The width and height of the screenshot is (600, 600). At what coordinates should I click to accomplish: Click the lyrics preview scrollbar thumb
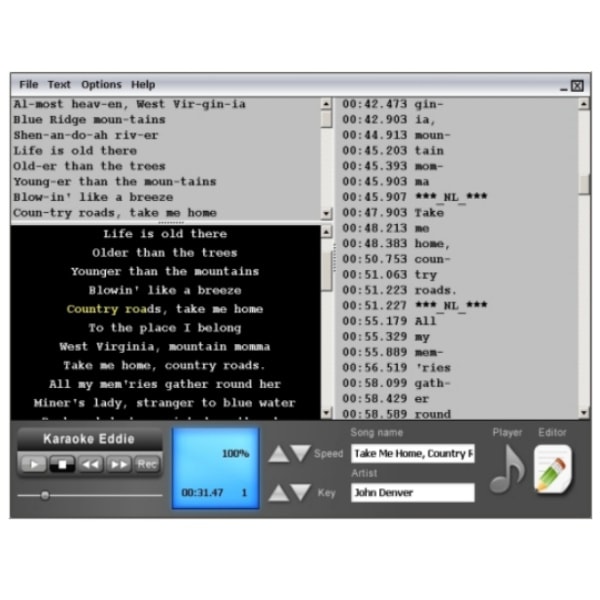[326, 271]
